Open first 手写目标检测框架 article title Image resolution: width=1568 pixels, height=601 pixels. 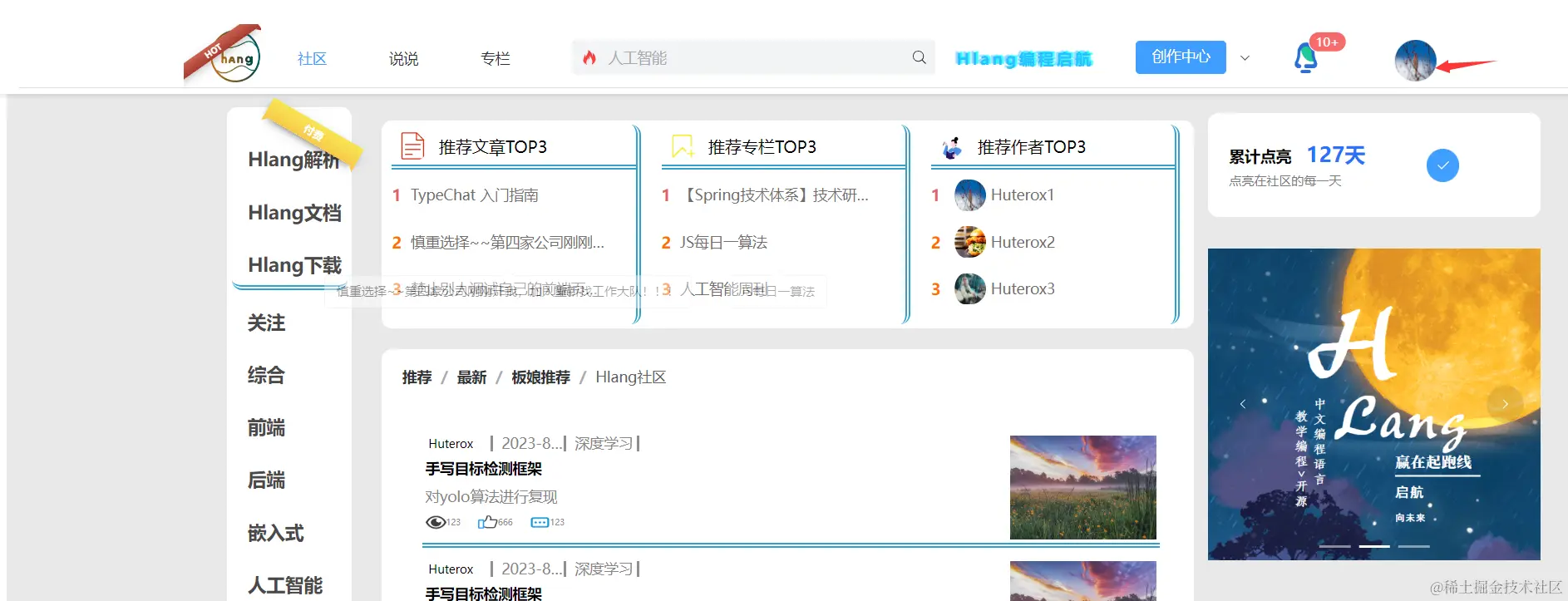484,469
